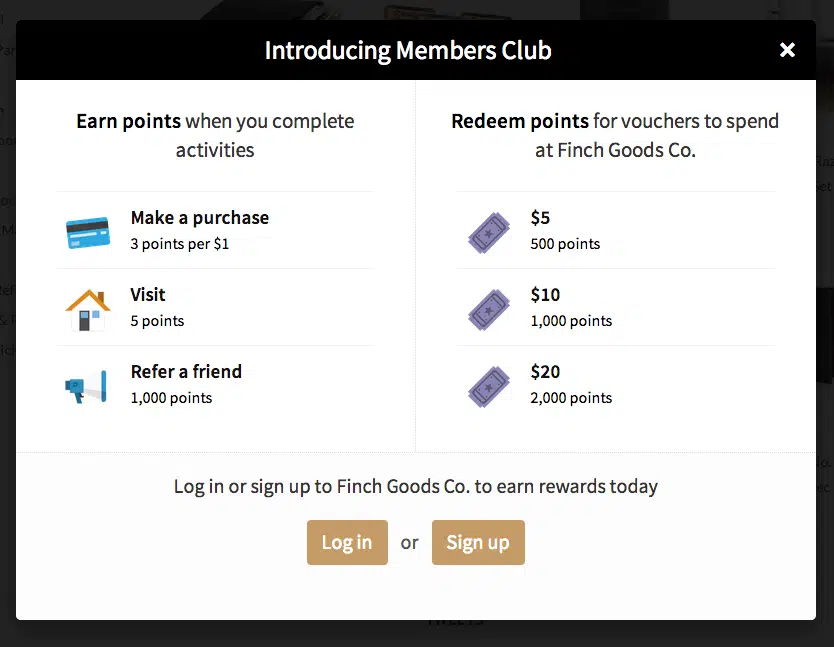
Task: Close the Members Club popup
Action: [x=787, y=50]
